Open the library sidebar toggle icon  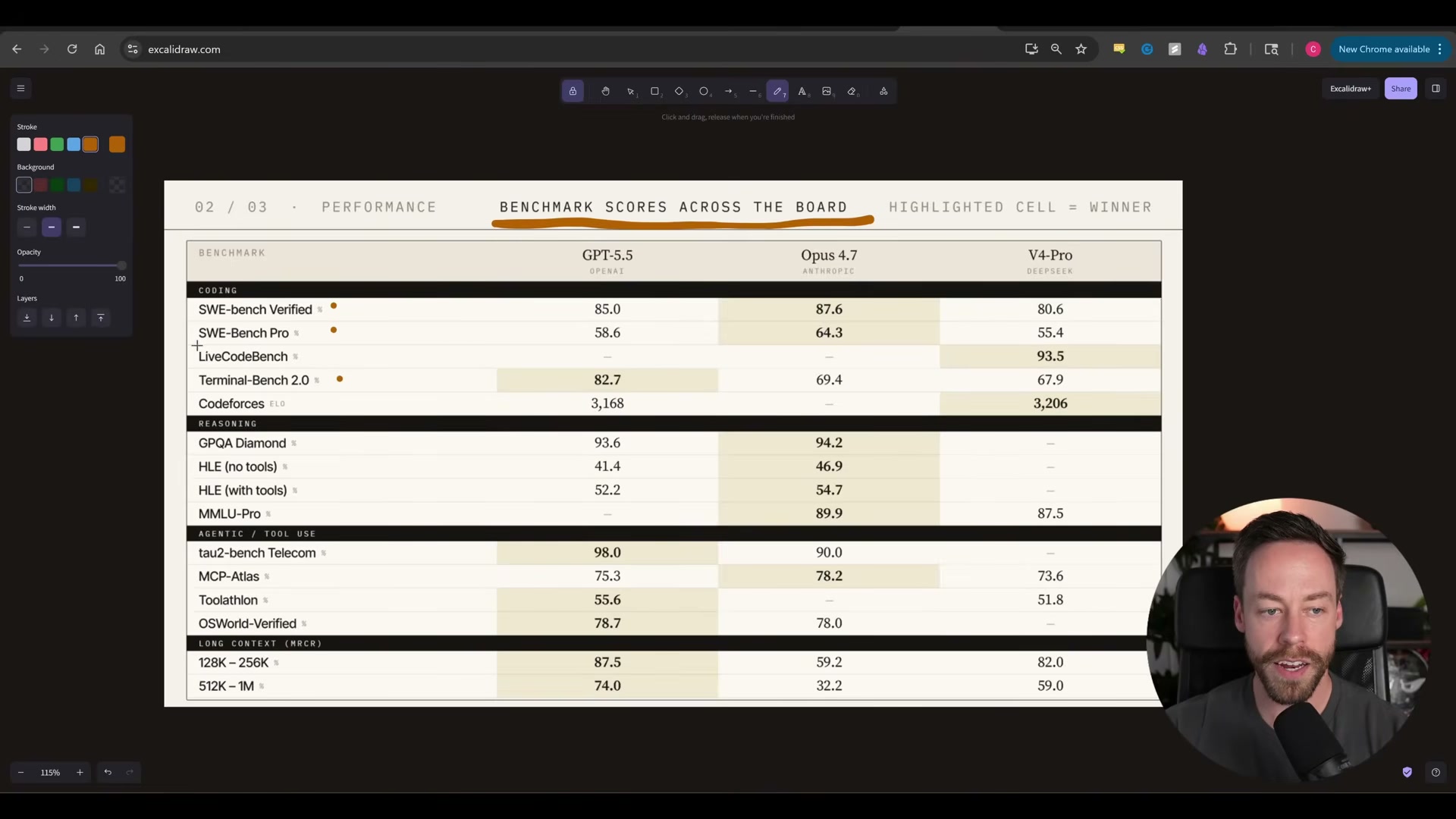1436,88
